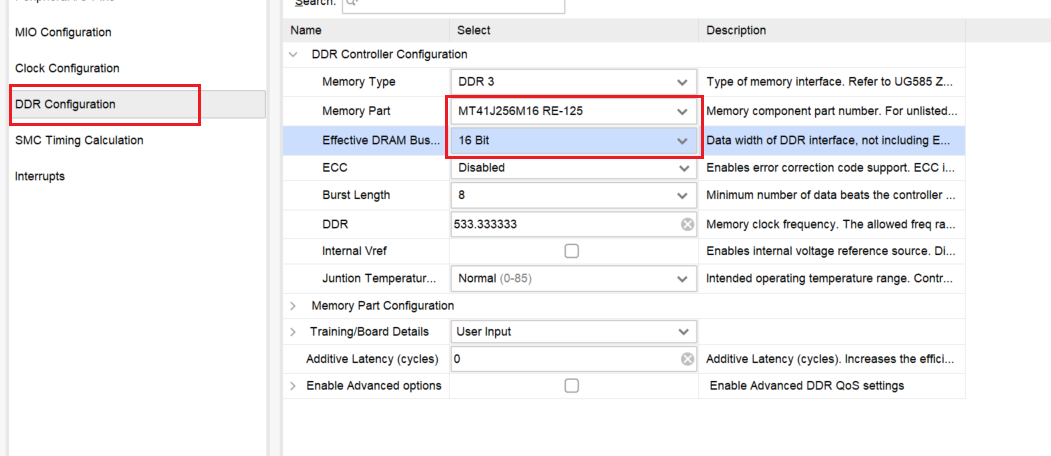The image size is (1051, 456).
Task: Collapse DDR Controller Configuration section
Action: (293, 55)
